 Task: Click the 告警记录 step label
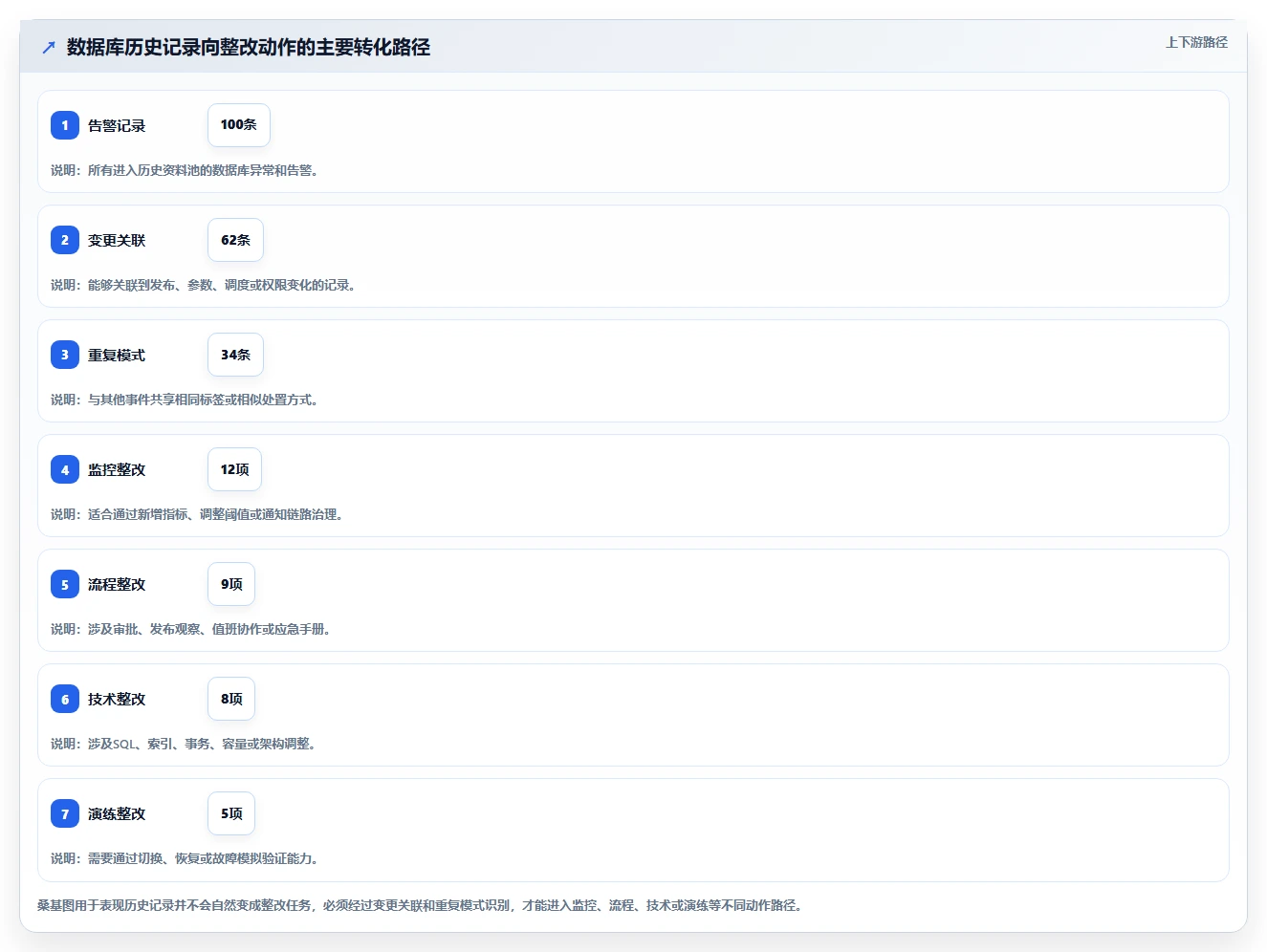117,125
